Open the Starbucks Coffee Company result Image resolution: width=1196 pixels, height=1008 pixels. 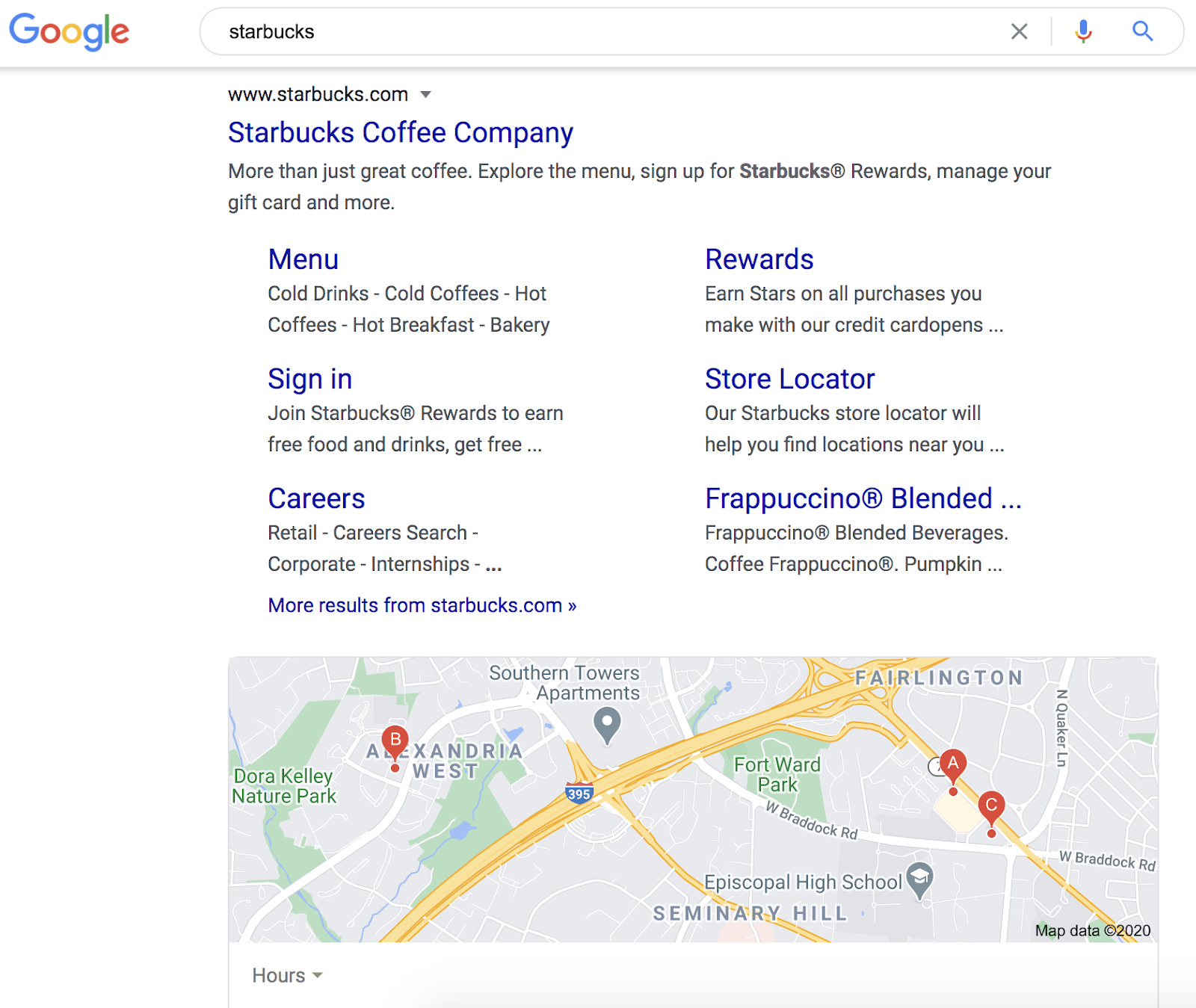point(401,132)
